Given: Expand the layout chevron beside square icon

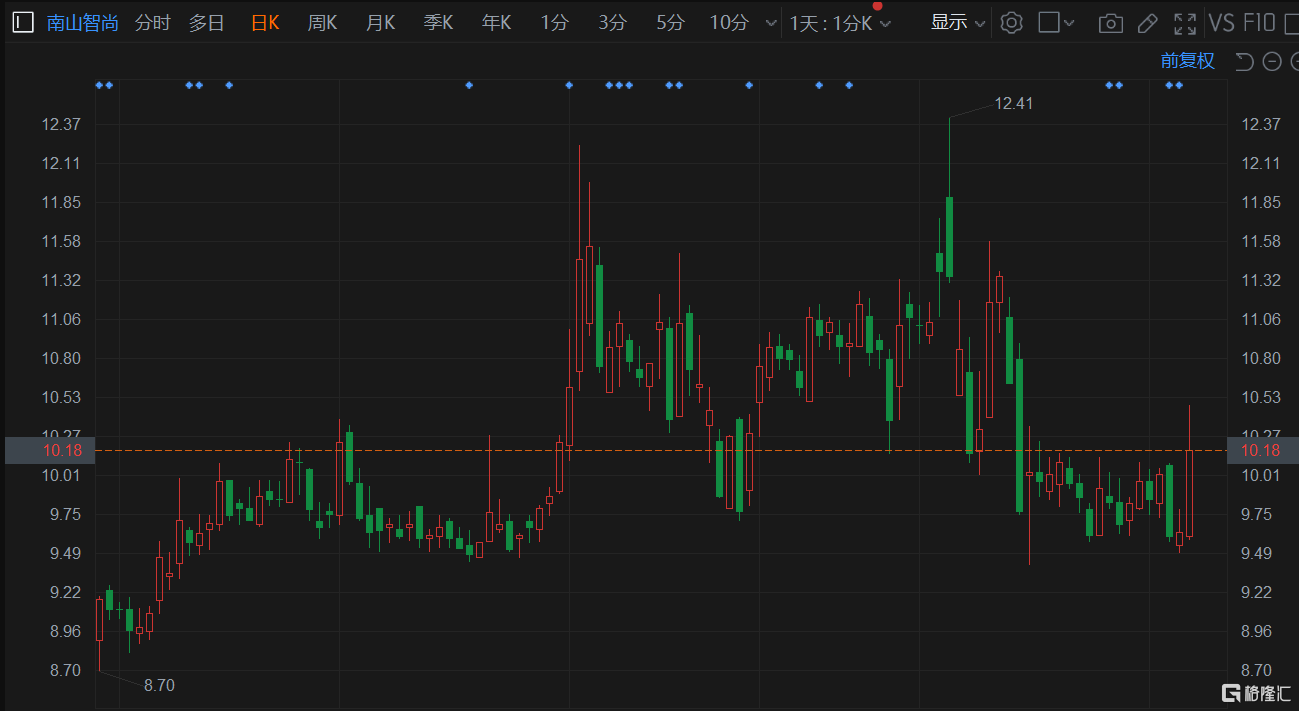Looking at the screenshot, I should [1070, 24].
